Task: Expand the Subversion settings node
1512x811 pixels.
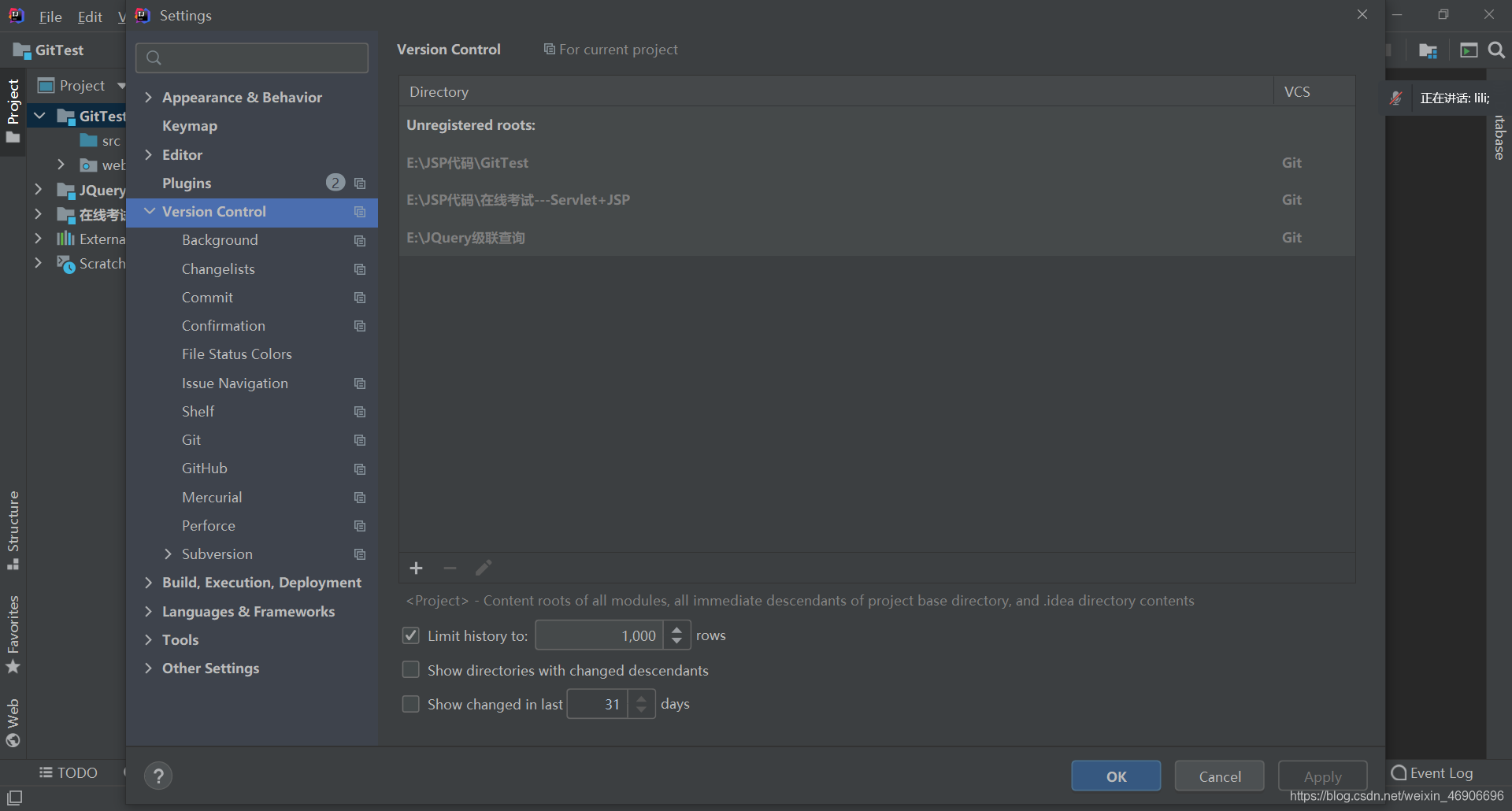Action: (x=168, y=554)
